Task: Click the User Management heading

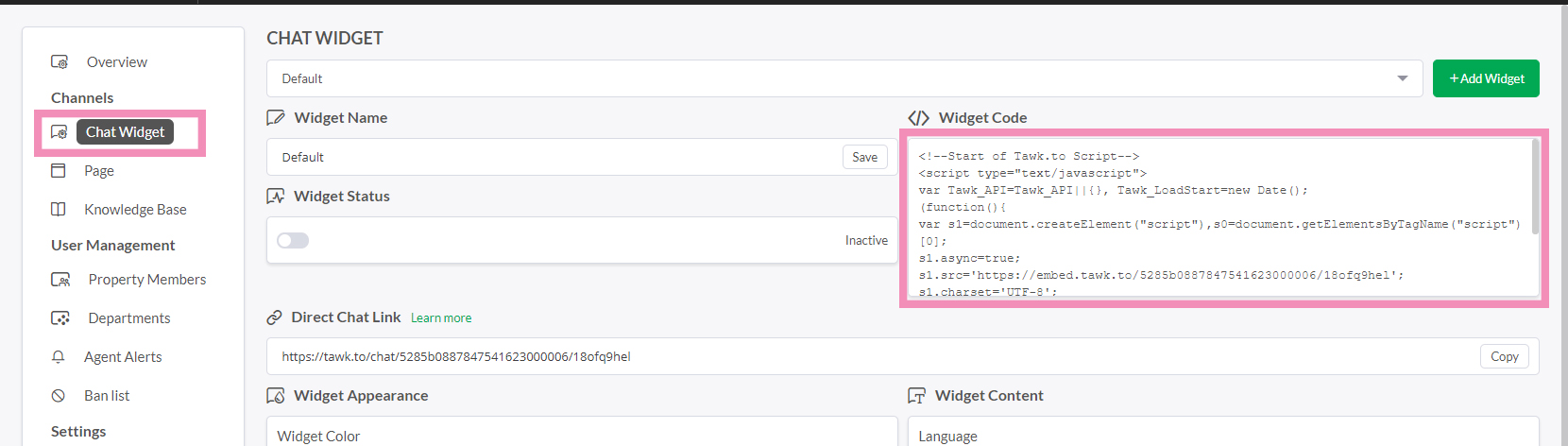Action: click(x=113, y=246)
